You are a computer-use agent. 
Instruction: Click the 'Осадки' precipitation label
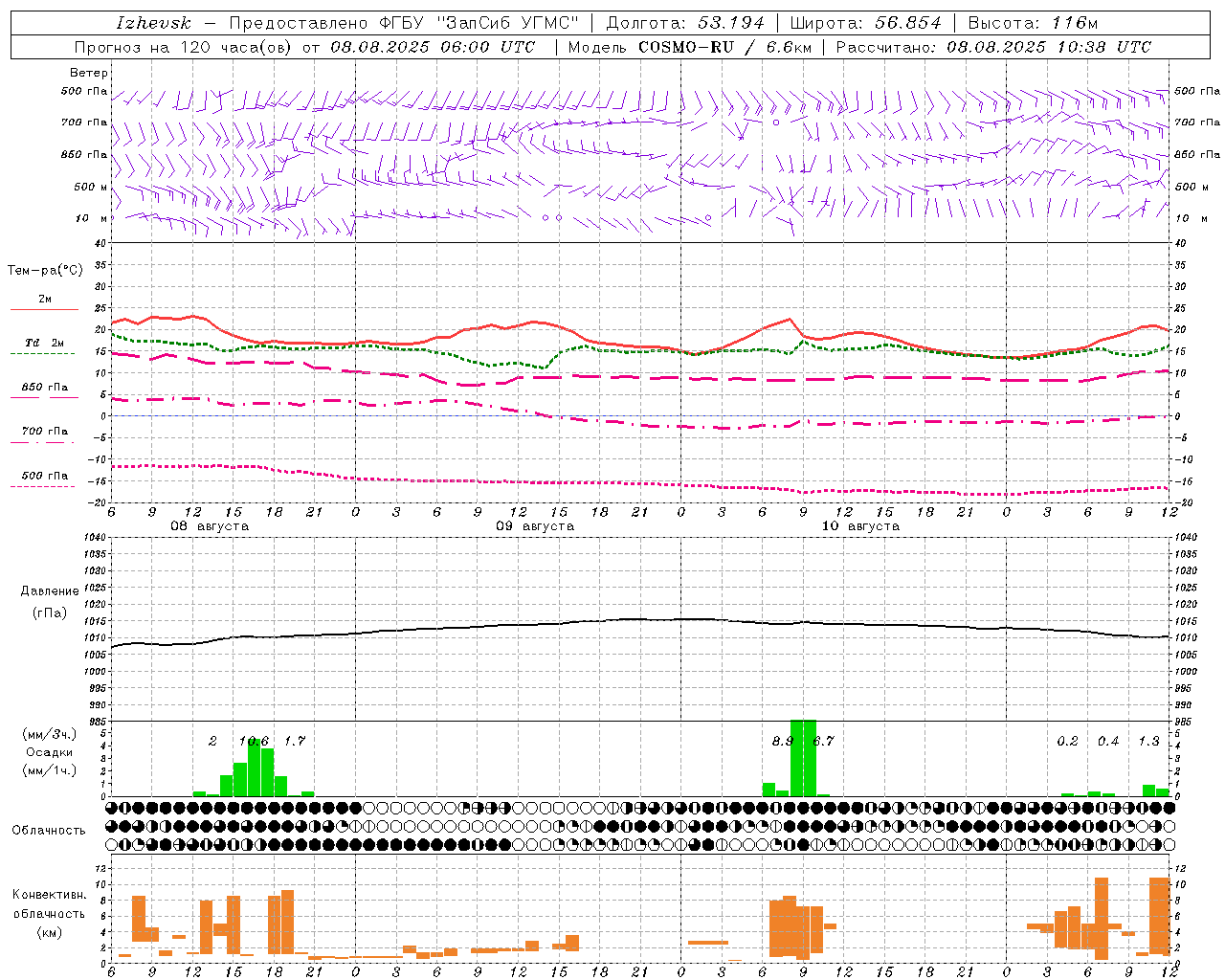48,752
